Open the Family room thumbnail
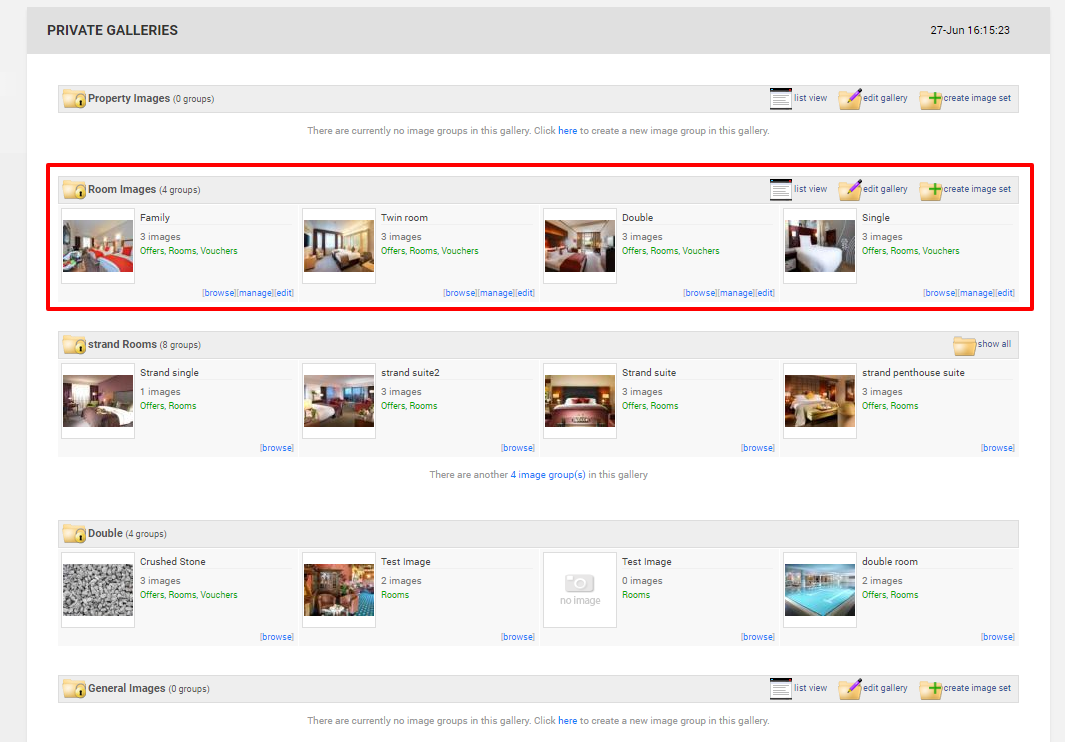The height and width of the screenshot is (742, 1065). click(98, 246)
